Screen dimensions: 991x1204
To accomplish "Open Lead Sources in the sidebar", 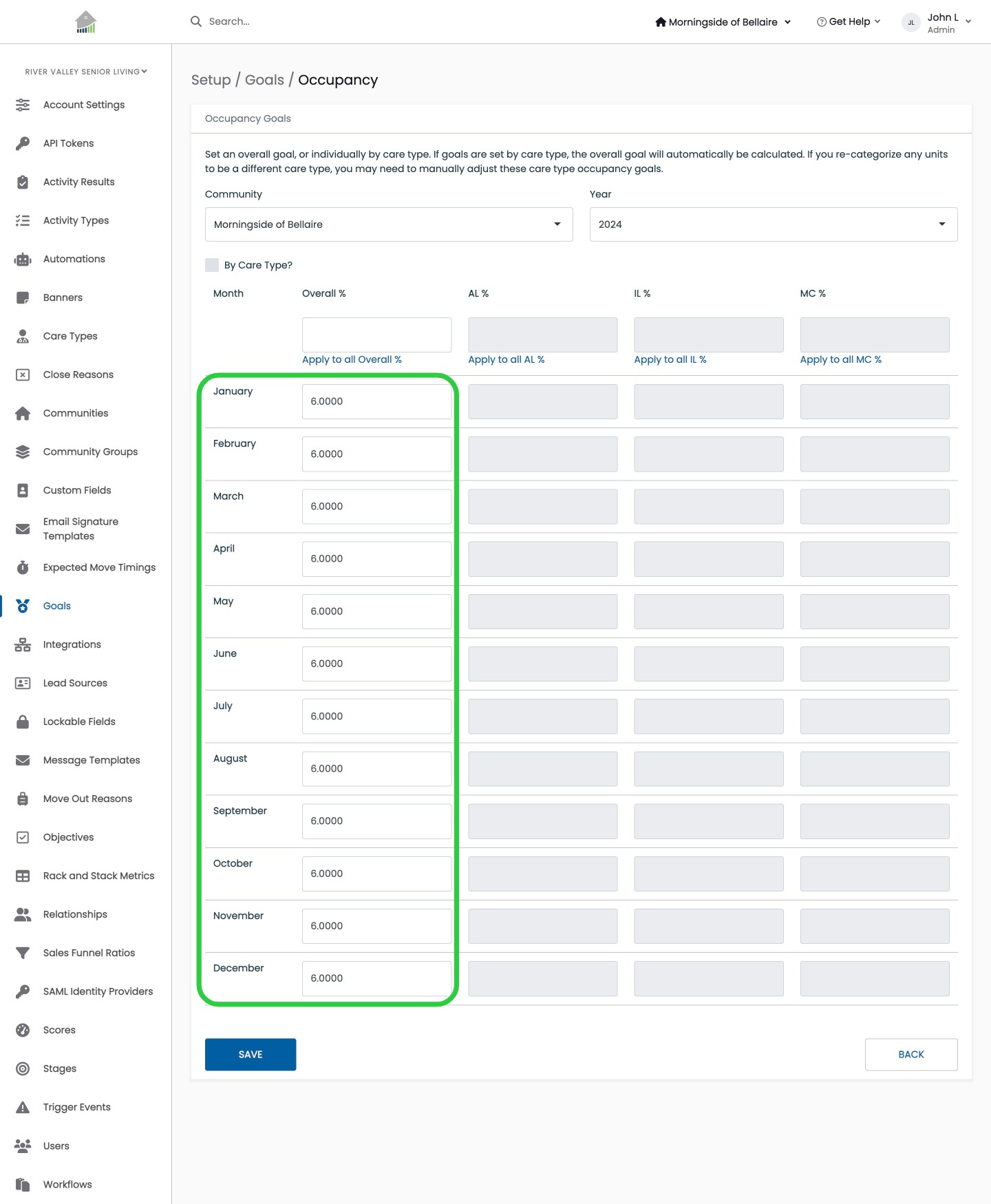I will coord(75,683).
